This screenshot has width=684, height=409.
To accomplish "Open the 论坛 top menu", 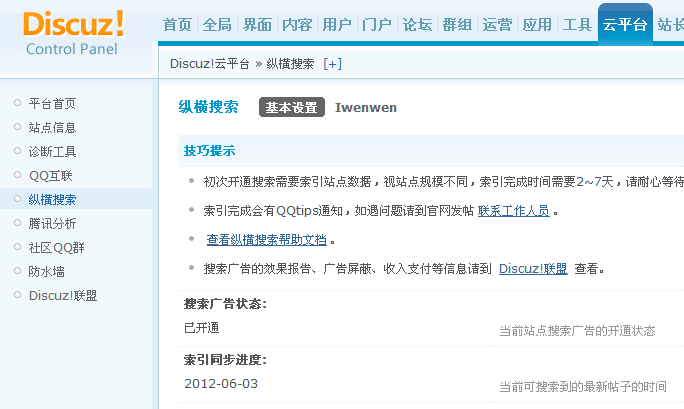I will [x=417, y=25].
